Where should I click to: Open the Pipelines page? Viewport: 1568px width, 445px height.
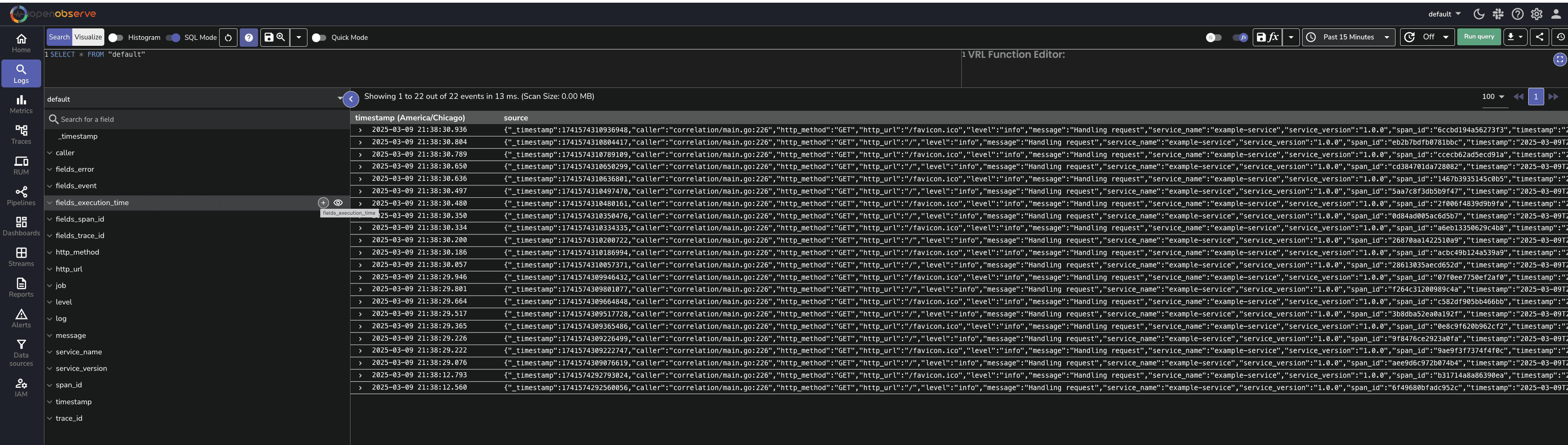pos(22,196)
